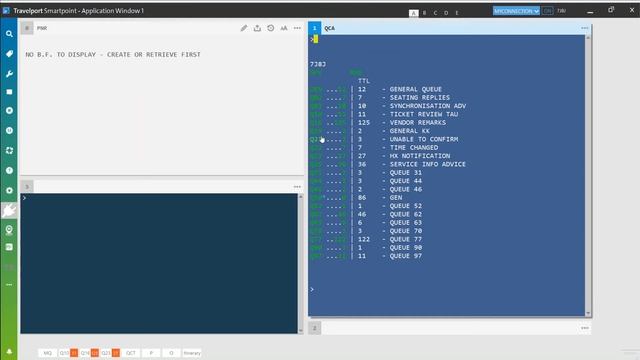The width and height of the screenshot is (640, 360).
Task: Click the P quick command button
Action: tap(151, 353)
